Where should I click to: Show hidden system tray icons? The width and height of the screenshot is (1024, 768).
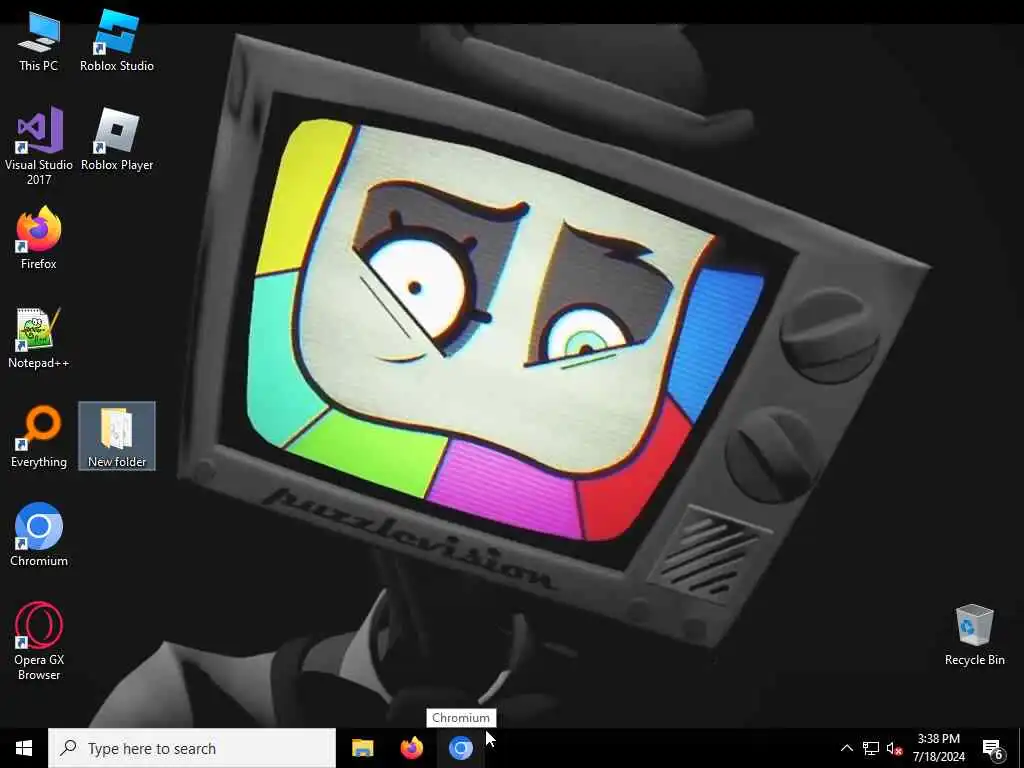846,748
